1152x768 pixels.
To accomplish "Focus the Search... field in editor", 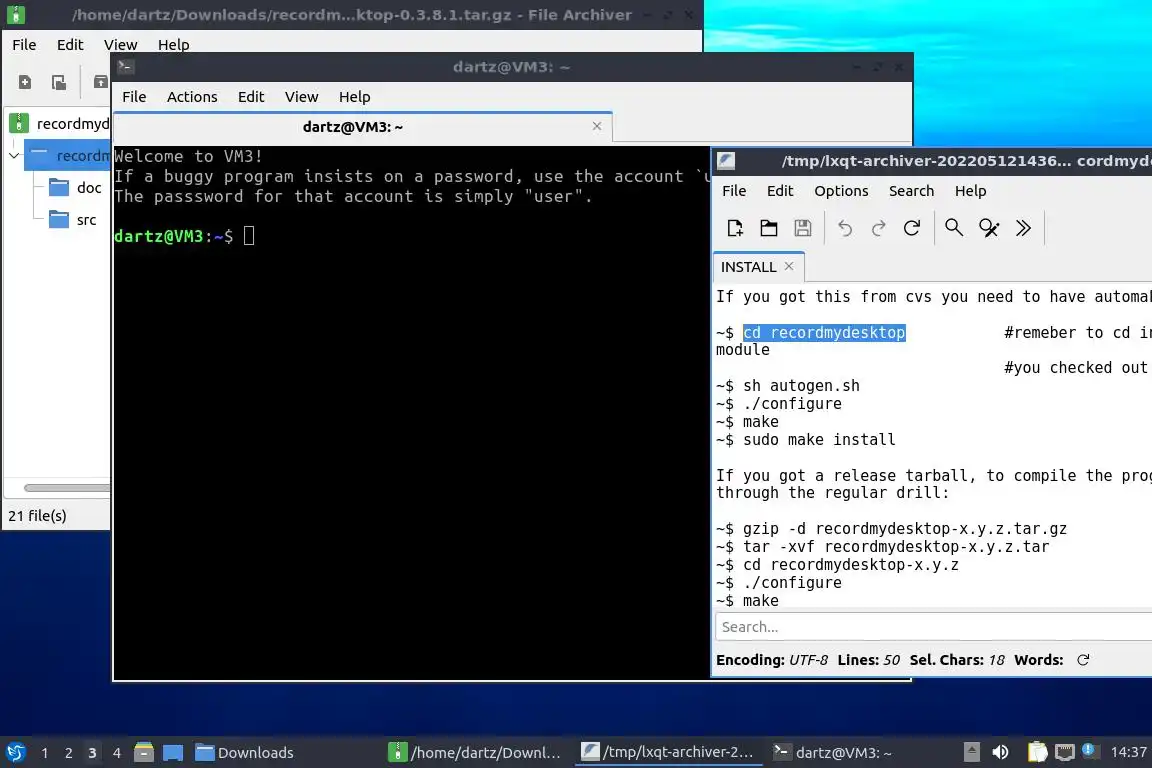I will click(933, 627).
